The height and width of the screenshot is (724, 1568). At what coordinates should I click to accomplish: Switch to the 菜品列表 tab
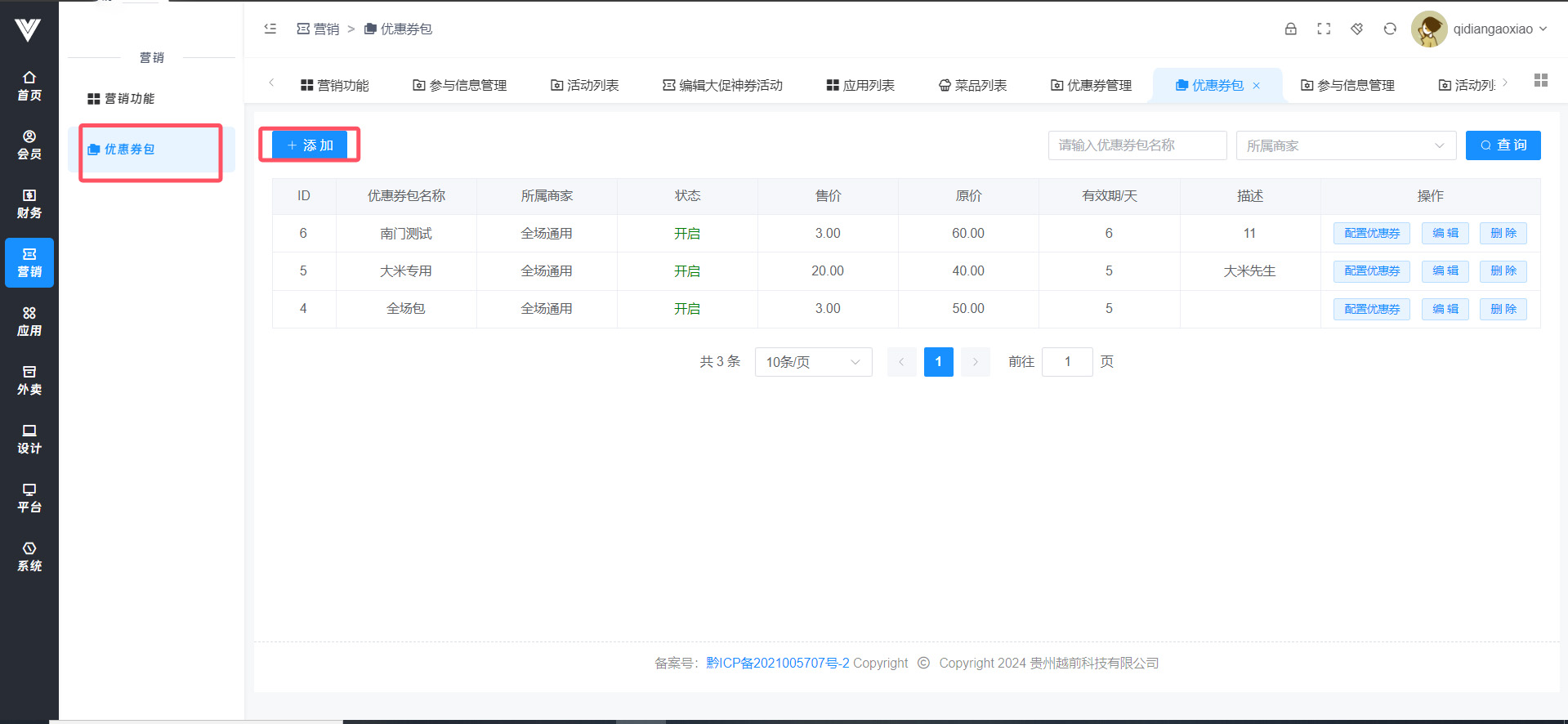(x=972, y=85)
